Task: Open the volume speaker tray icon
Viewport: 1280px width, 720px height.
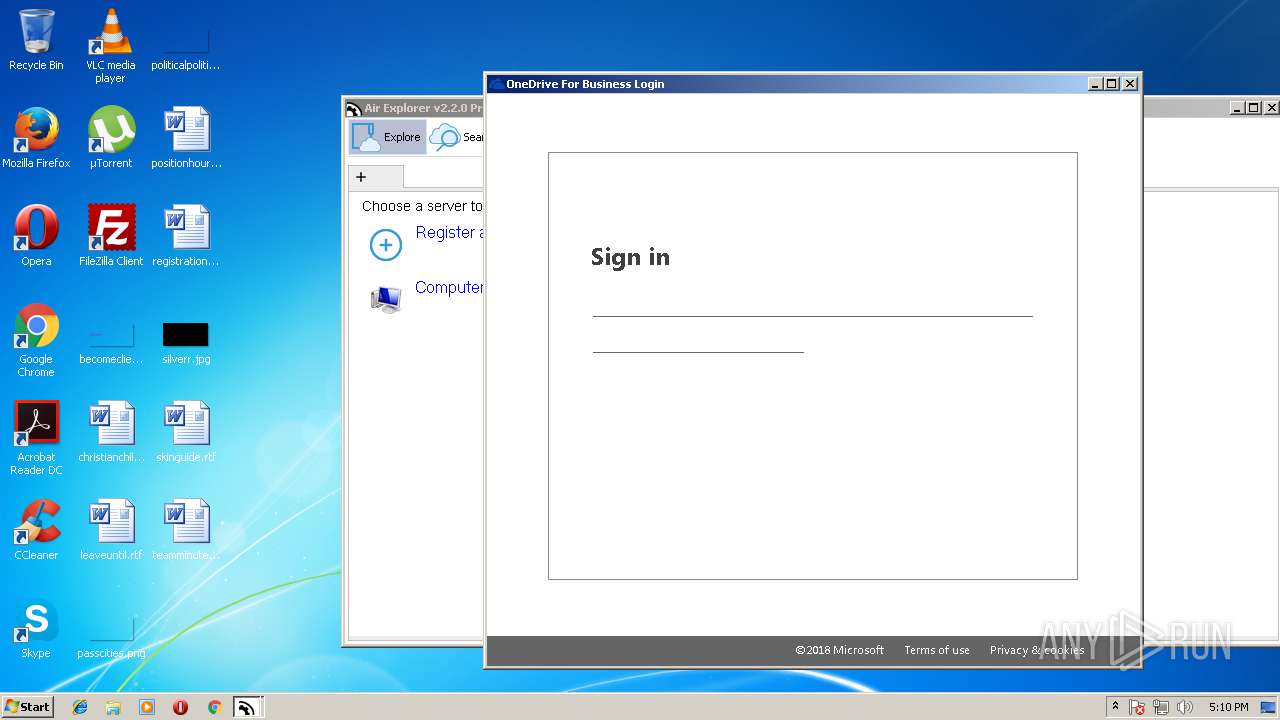Action: [1185, 707]
